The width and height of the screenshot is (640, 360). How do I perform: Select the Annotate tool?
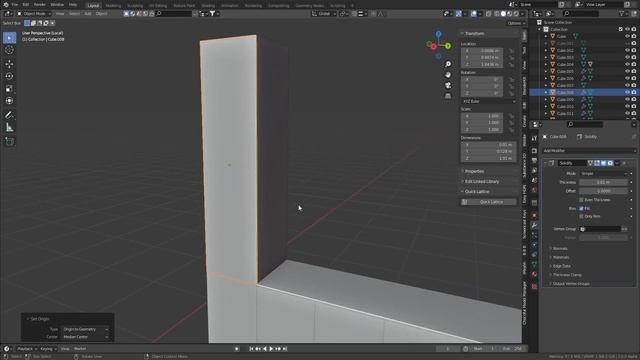coord(9,115)
